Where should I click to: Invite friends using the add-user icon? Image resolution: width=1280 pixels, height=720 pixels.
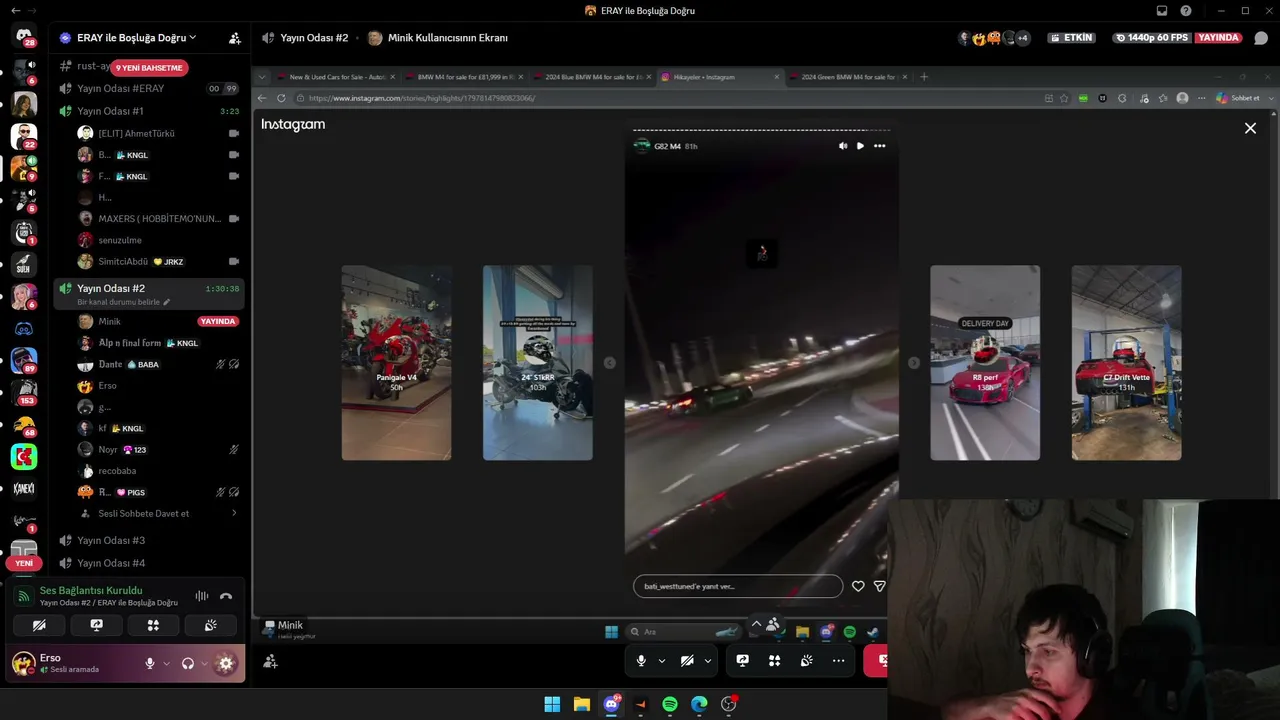[270, 661]
